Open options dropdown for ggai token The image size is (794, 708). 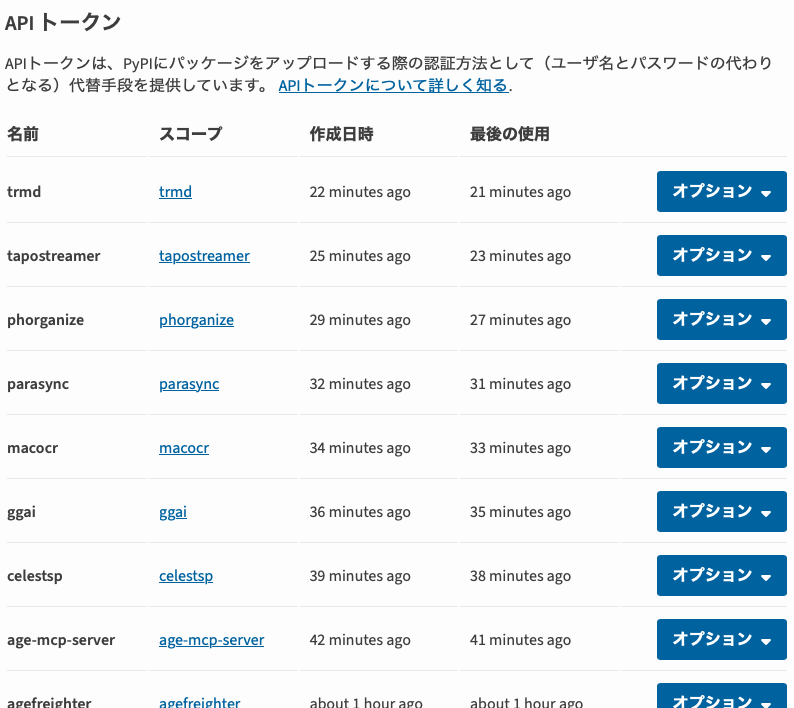click(x=721, y=512)
